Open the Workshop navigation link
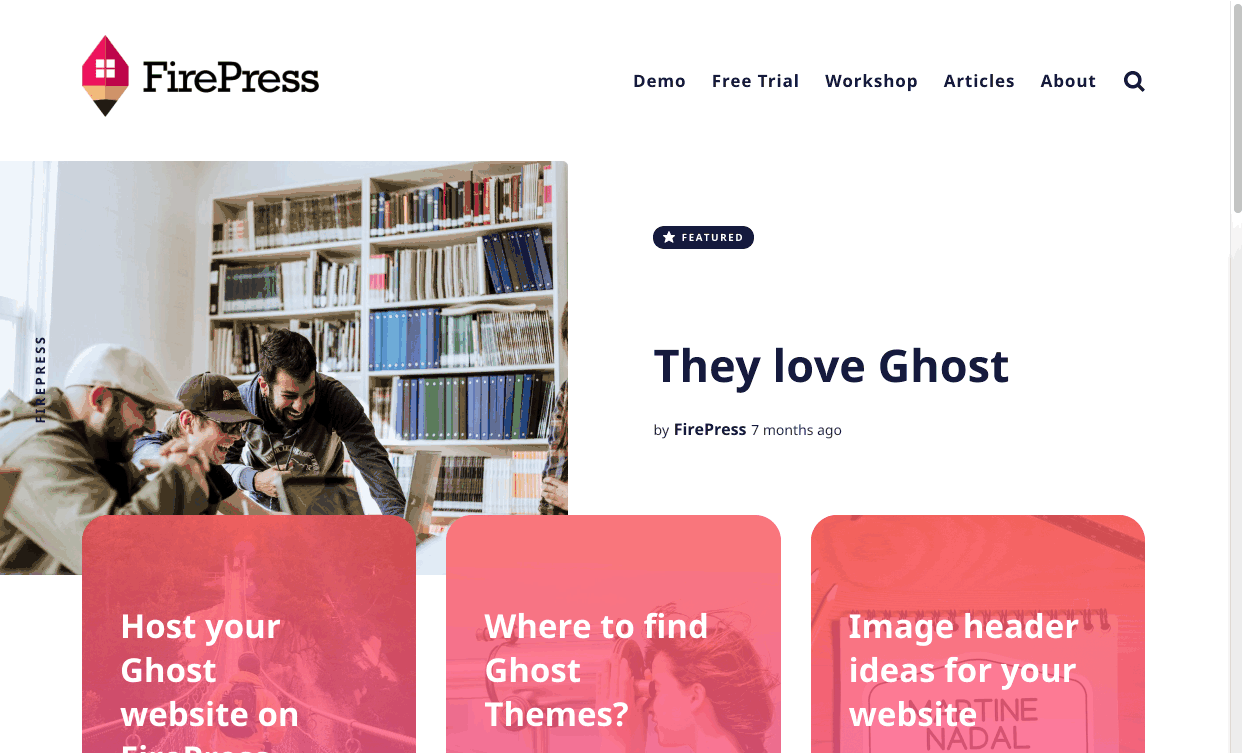 (871, 81)
